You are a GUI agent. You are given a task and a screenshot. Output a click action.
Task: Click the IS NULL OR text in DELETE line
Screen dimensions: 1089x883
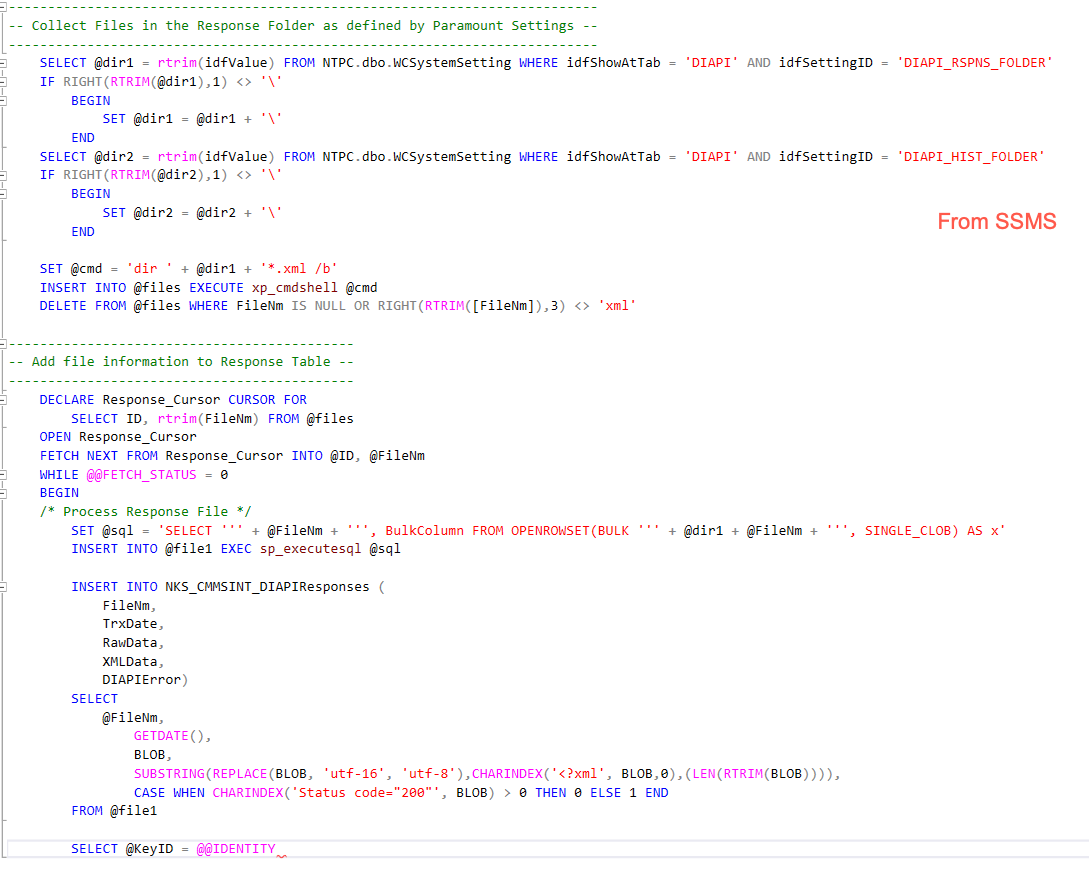(330, 306)
